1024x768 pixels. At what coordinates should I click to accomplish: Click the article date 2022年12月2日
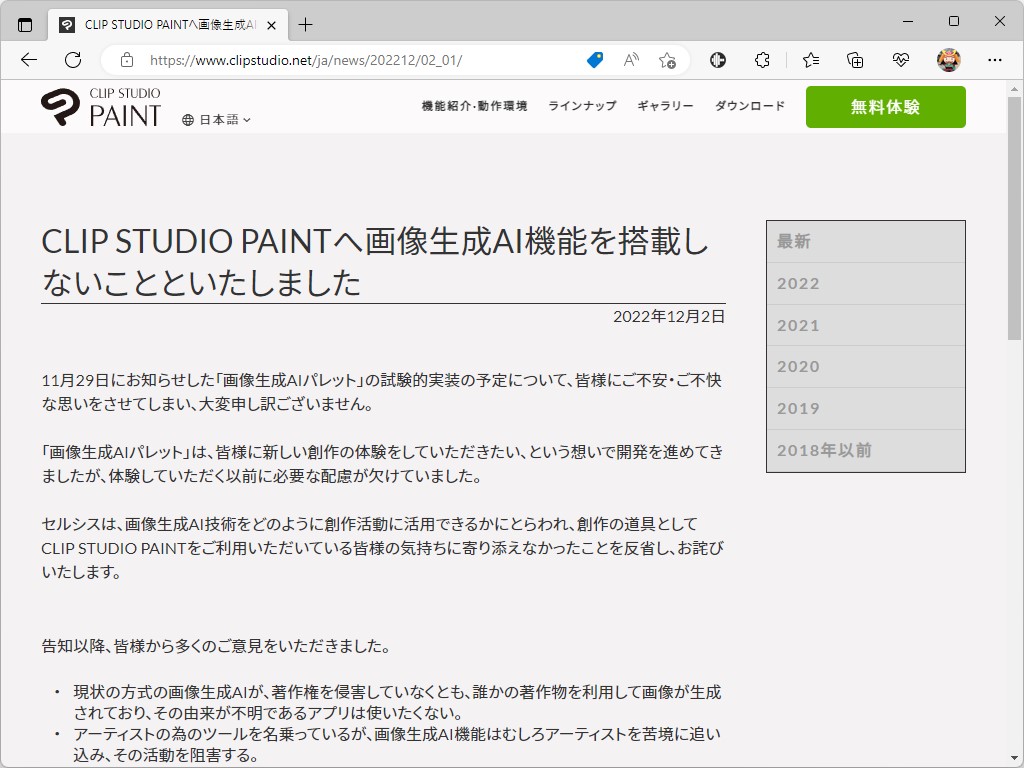pos(669,317)
